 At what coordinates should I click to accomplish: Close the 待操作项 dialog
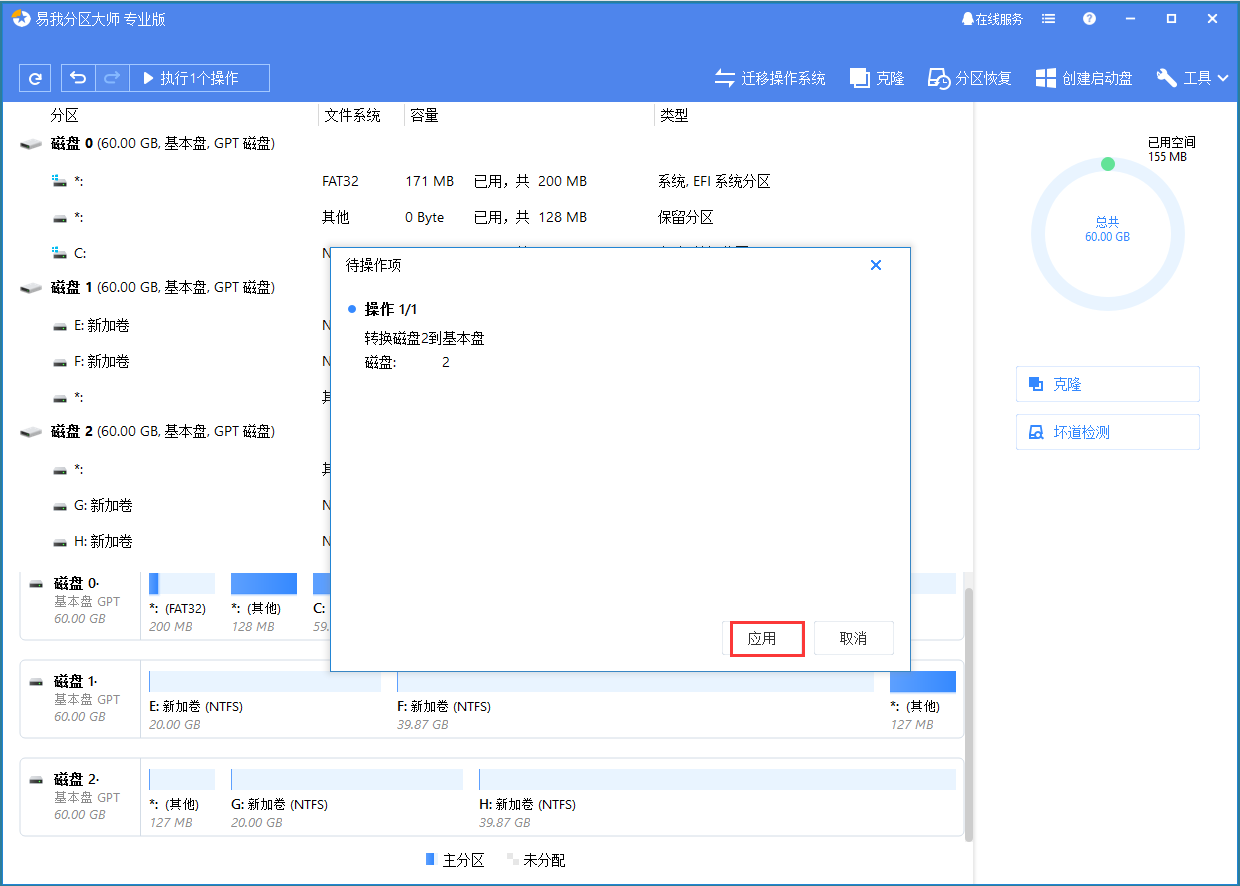(x=876, y=265)
